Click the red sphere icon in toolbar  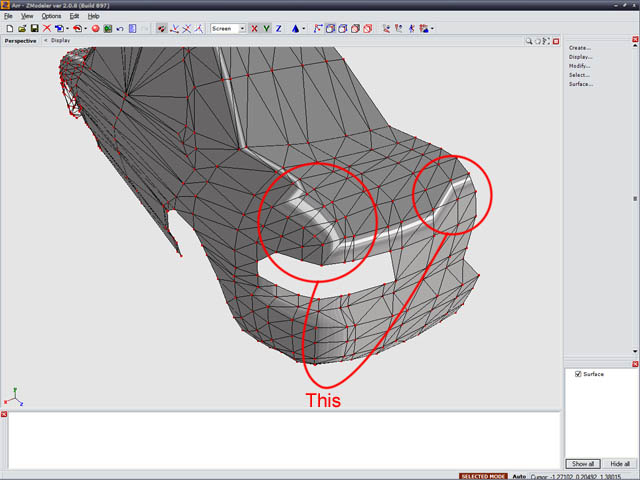coord(96,29)
